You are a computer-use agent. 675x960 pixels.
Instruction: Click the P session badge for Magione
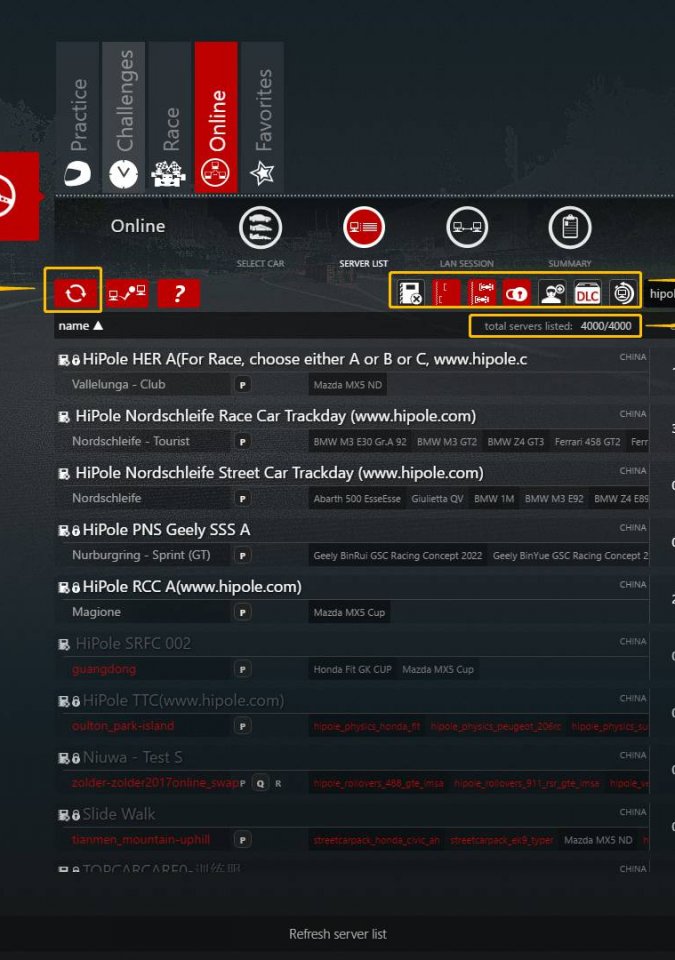coord(243,613)
